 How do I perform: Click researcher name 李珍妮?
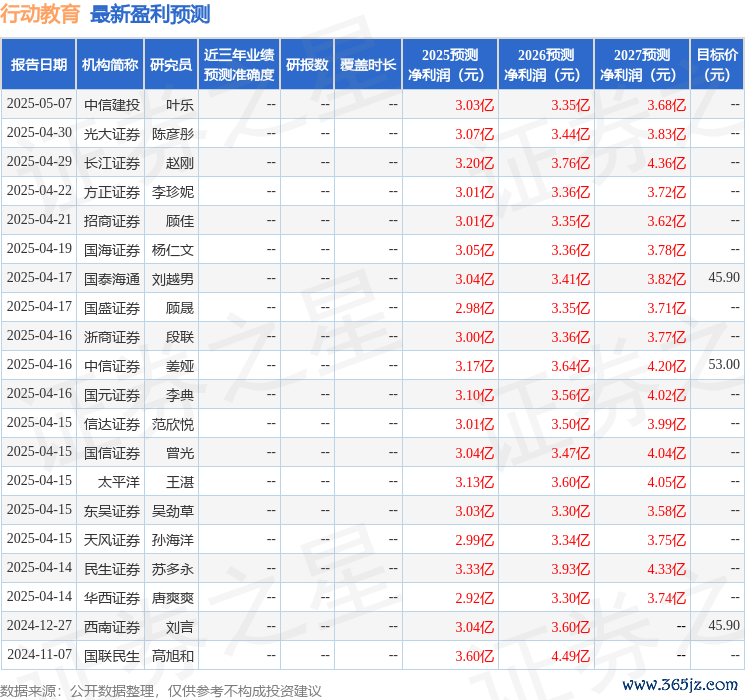click(173, 192)
